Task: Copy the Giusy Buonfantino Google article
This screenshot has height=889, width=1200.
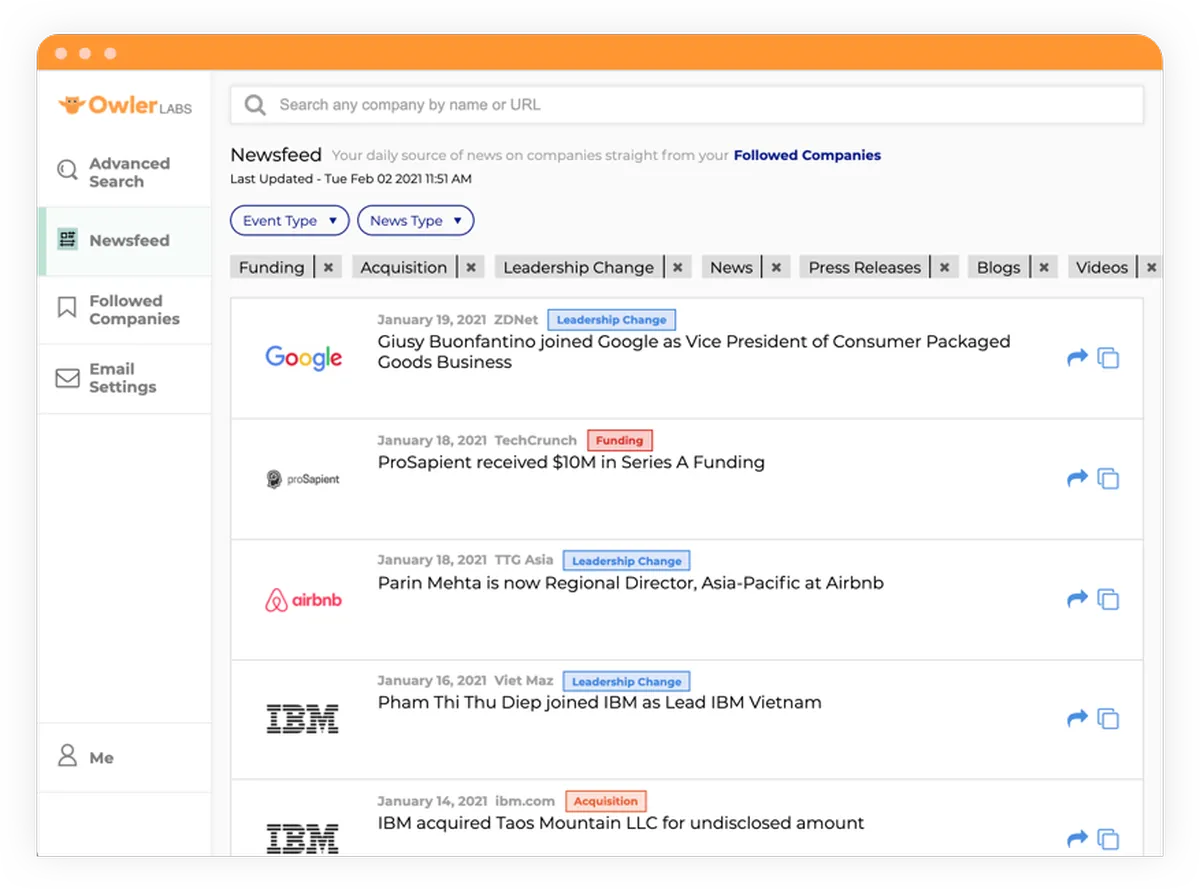Action: click(x=1108, y=357)
